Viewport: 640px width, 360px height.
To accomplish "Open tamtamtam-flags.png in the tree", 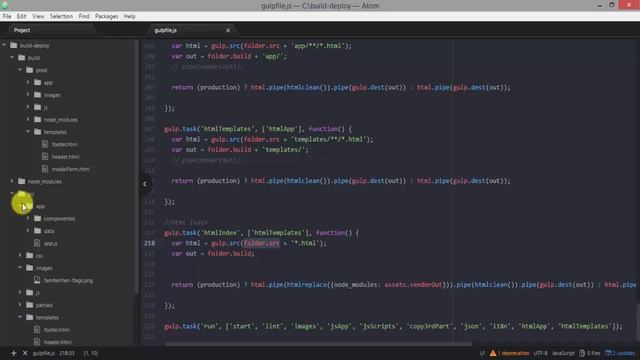I will tap(68, 280).
